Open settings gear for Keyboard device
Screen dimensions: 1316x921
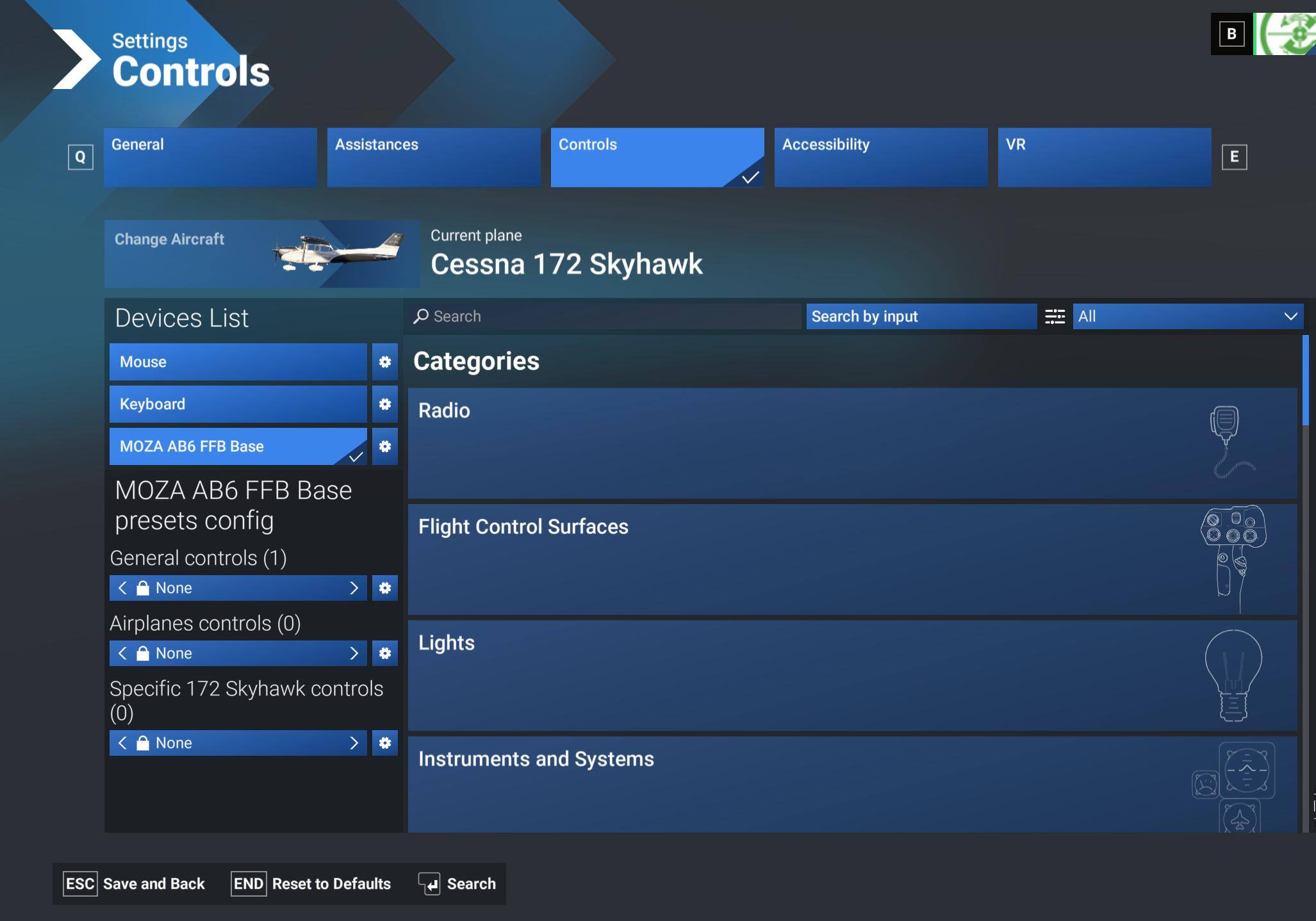click(384, 404)
